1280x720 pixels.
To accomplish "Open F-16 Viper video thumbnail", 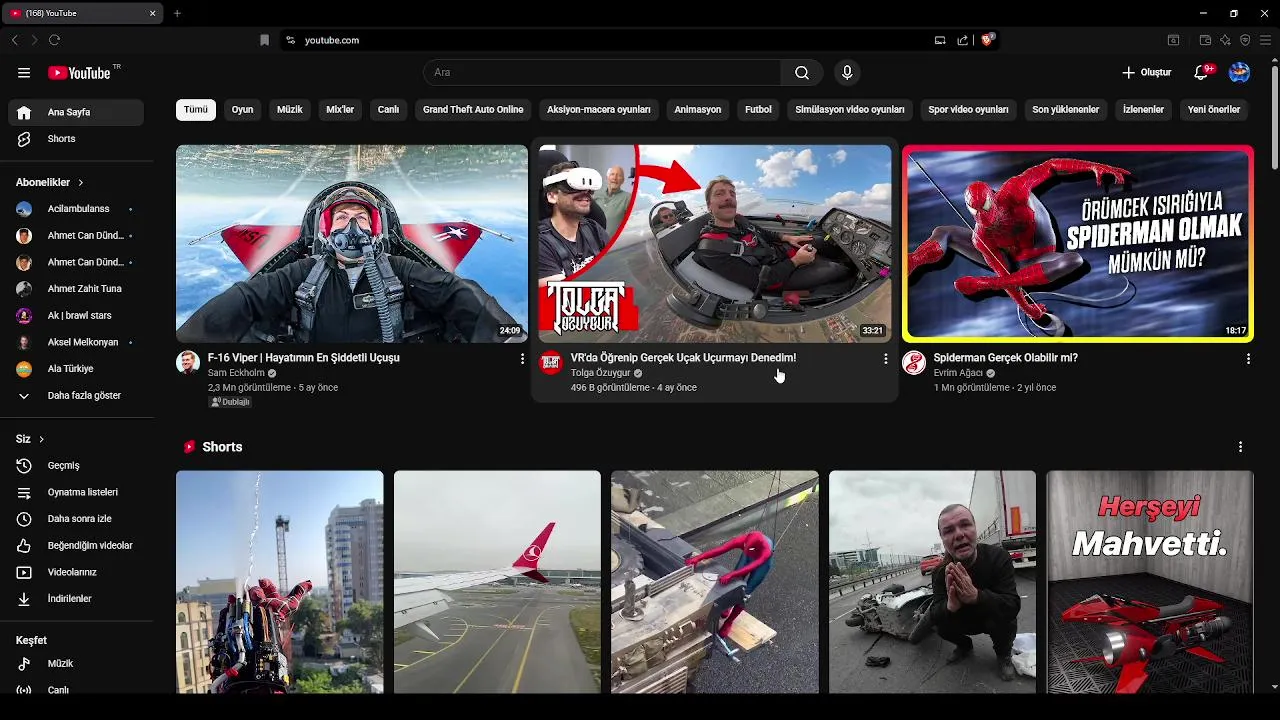I will click(352, 244).
